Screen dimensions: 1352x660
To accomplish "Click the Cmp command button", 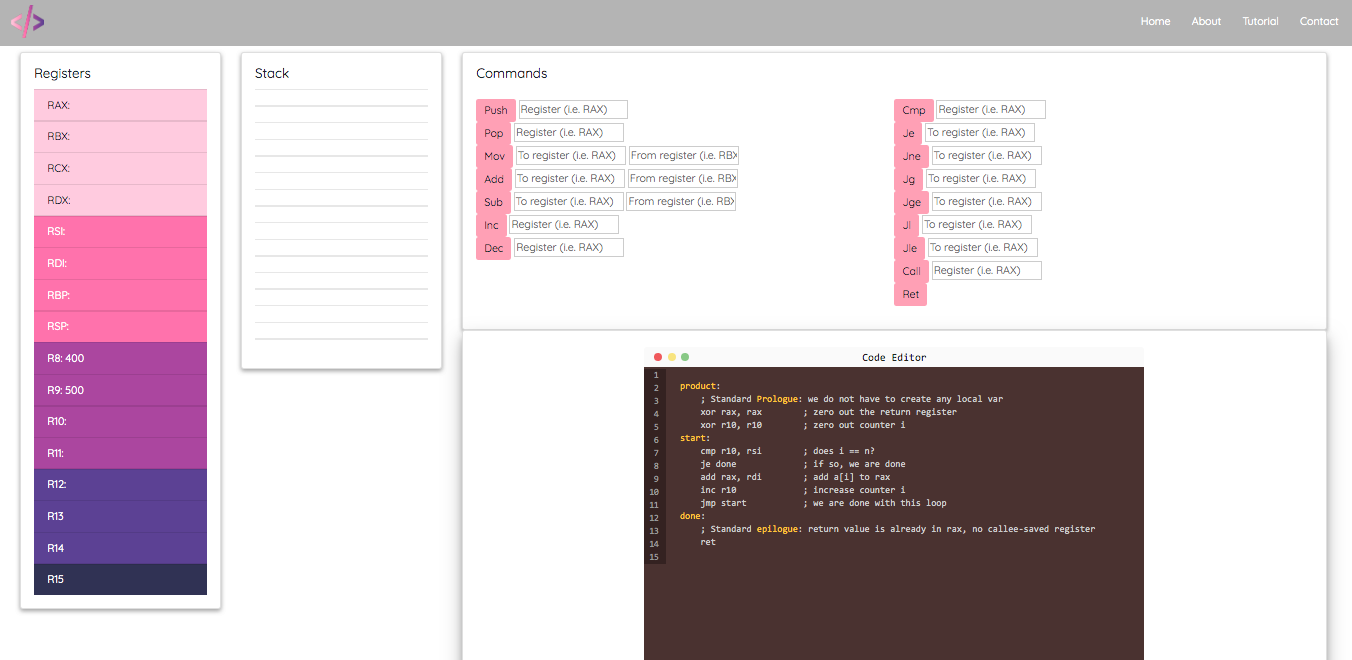I will click(x=914, y=110).
